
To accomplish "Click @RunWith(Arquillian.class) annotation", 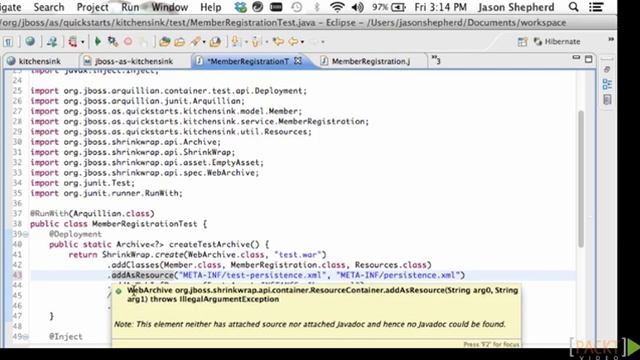I will click(x=92, y=213).
